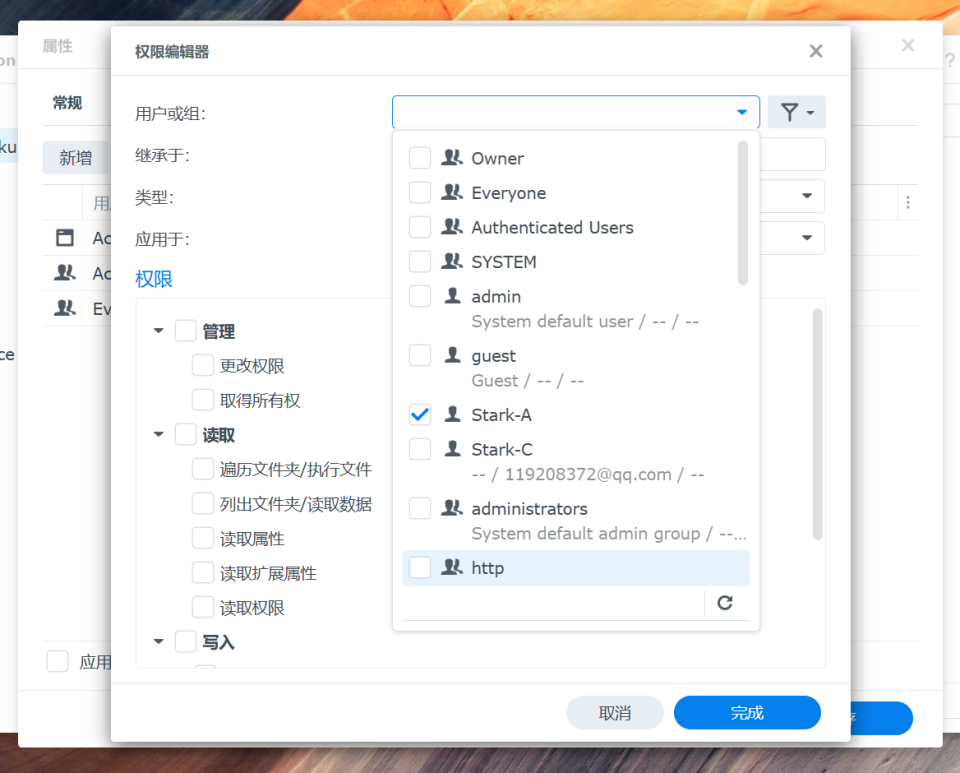Click the 用户或组 input field

[560, 112]
